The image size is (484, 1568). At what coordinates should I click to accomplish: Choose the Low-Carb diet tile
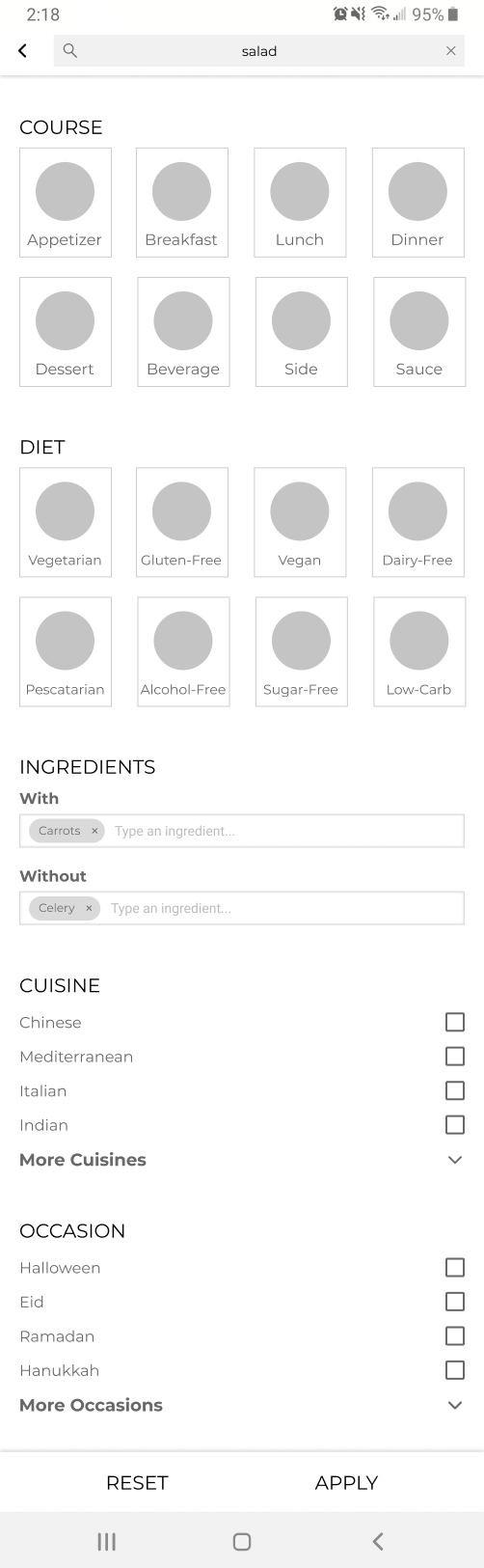pyautogui.click(x=419, y=651)
